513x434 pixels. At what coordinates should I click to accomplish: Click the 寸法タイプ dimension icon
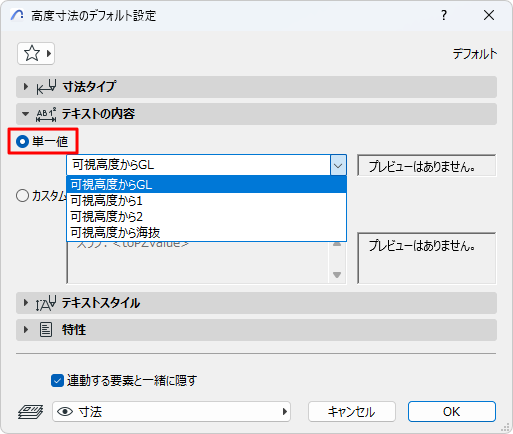coord(46,87)
